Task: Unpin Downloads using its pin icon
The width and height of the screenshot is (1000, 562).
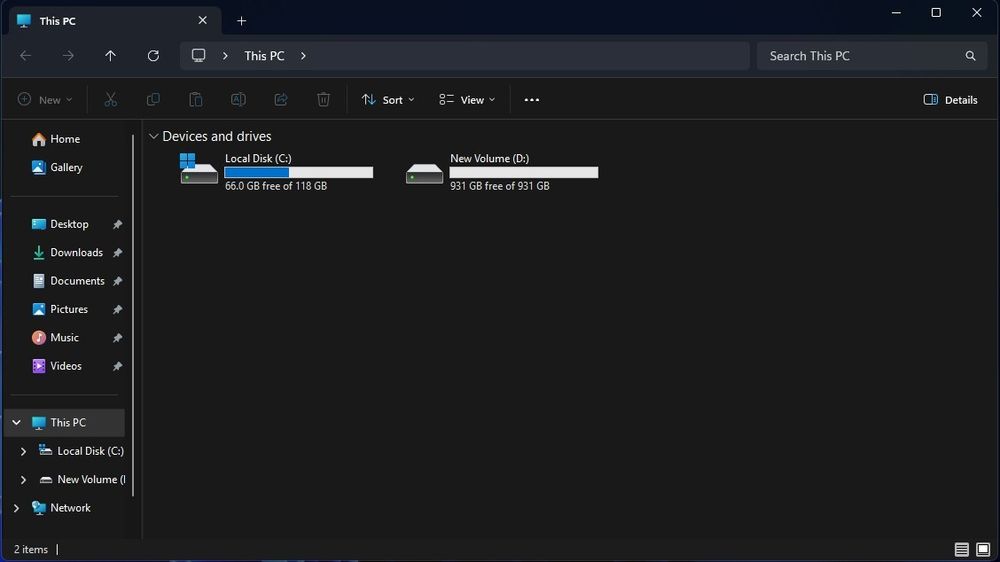Action: 117,253
